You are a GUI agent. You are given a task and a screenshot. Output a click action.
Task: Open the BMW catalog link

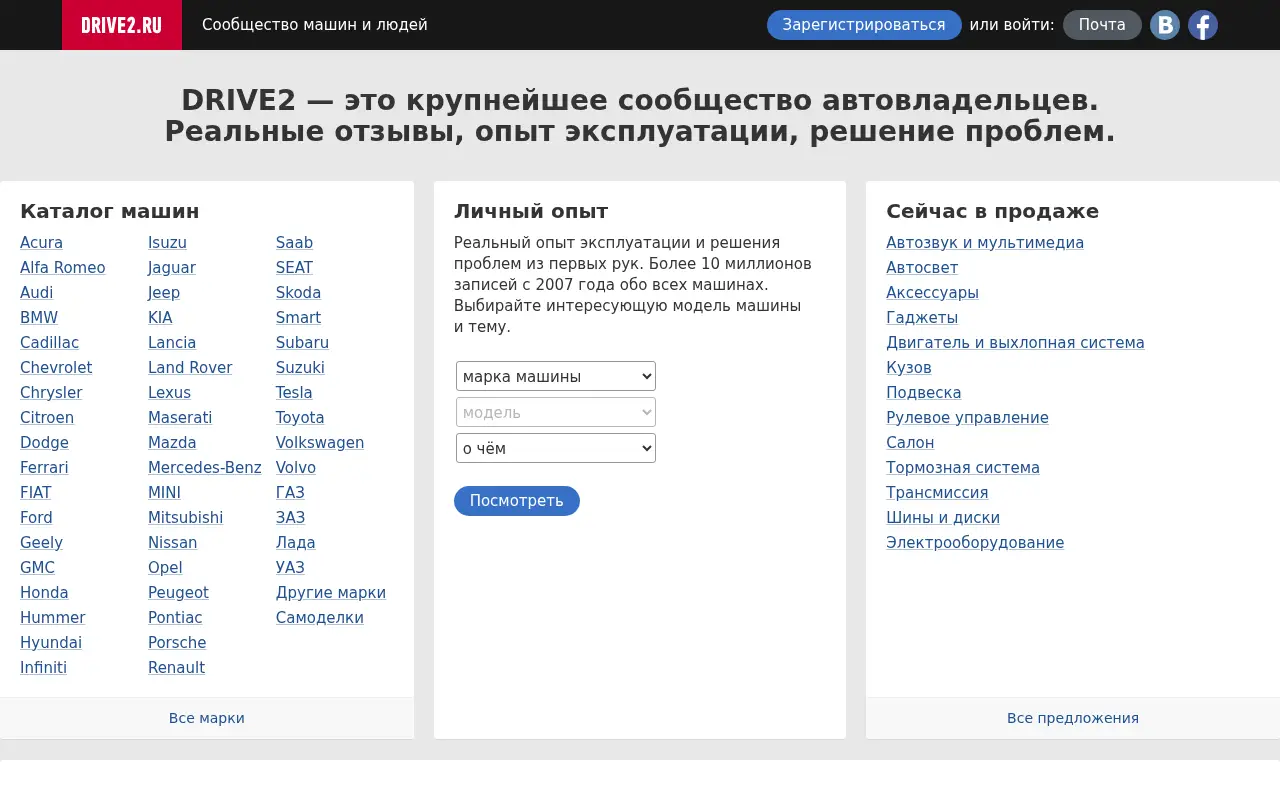[x=39, y=318]
